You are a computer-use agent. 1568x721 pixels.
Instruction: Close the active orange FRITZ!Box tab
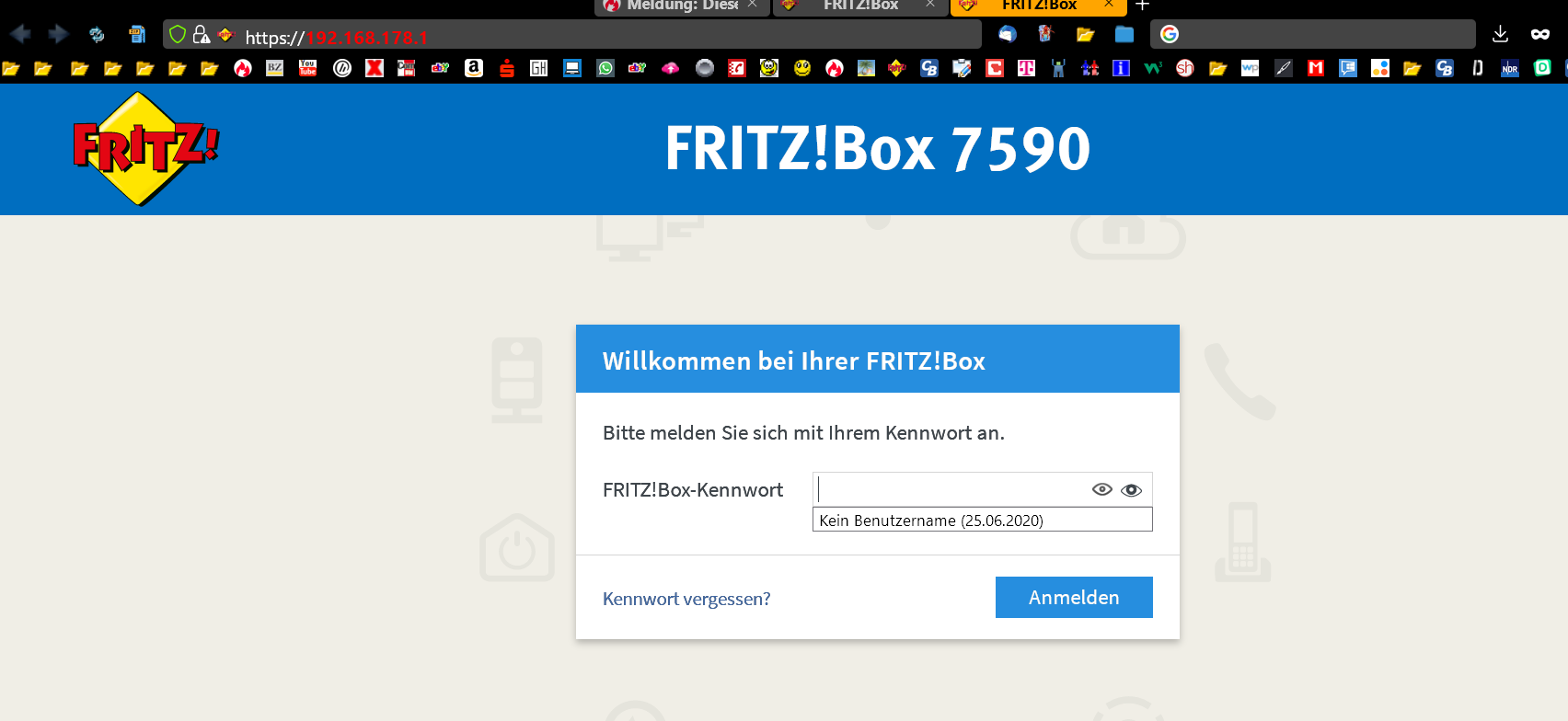click(1109, 5)
